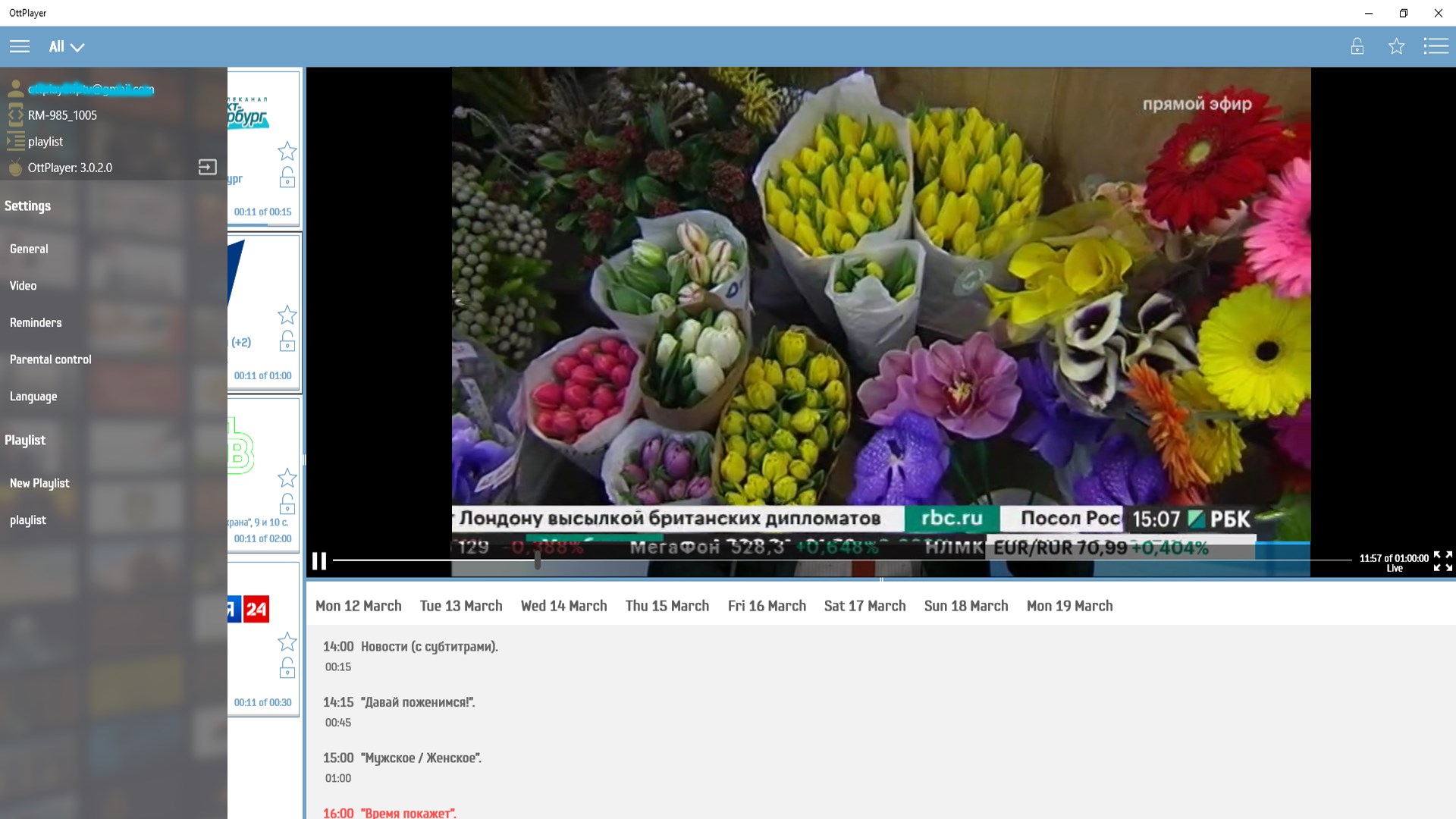Open Parental control settings
This screenshot has width=1456, height=819.
[x=50, y=359]
